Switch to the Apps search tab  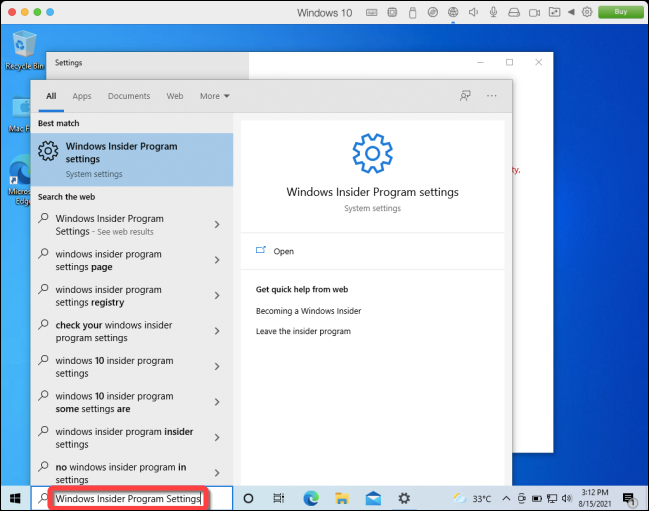[82, 96]
